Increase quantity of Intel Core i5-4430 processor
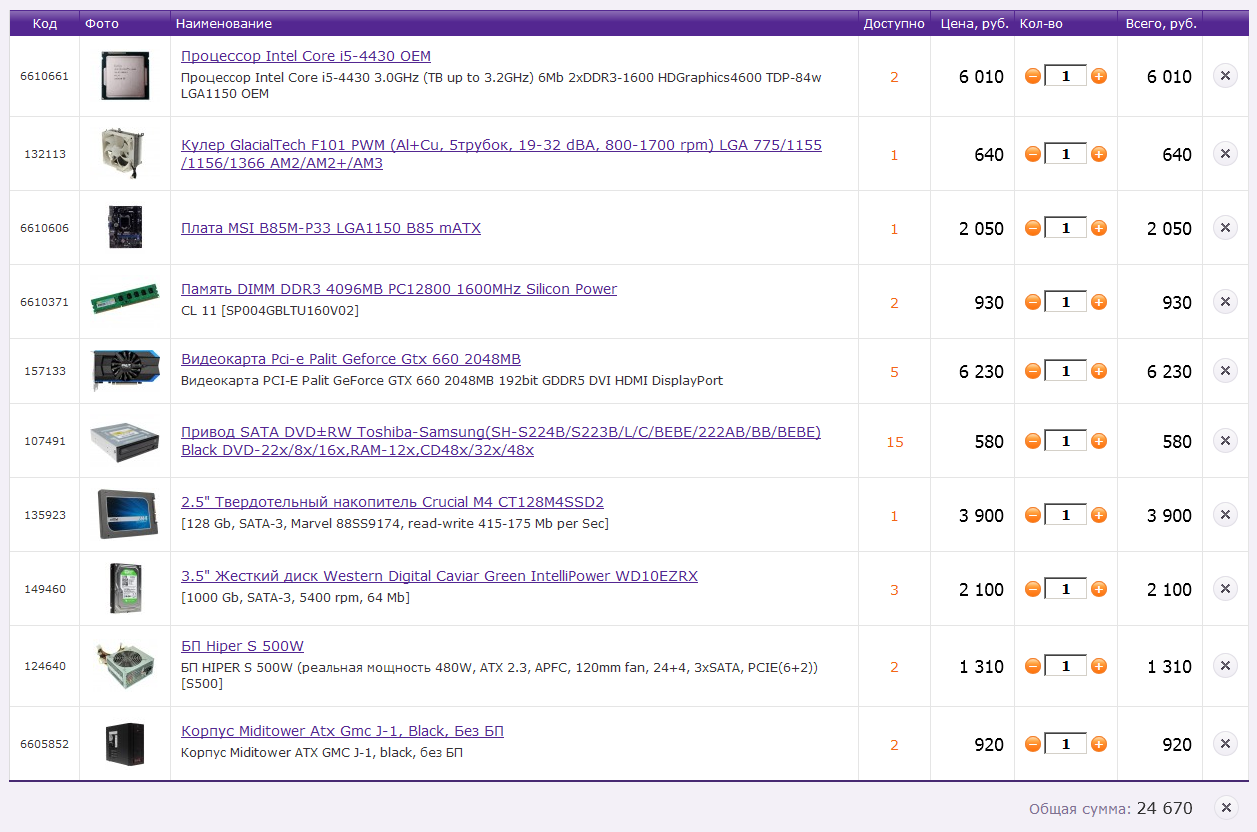 point(1098,76)
